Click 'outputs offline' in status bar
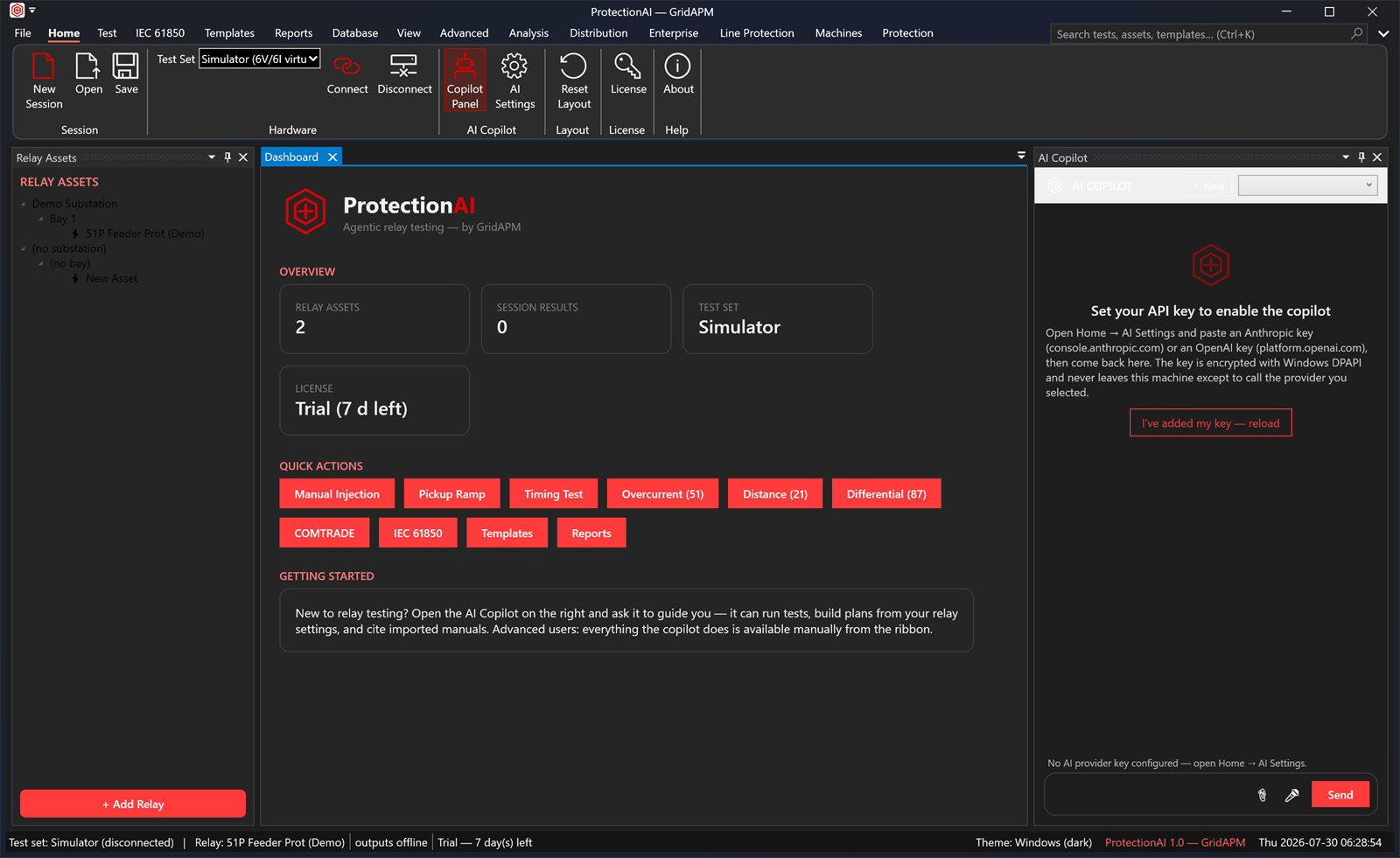 391,842
